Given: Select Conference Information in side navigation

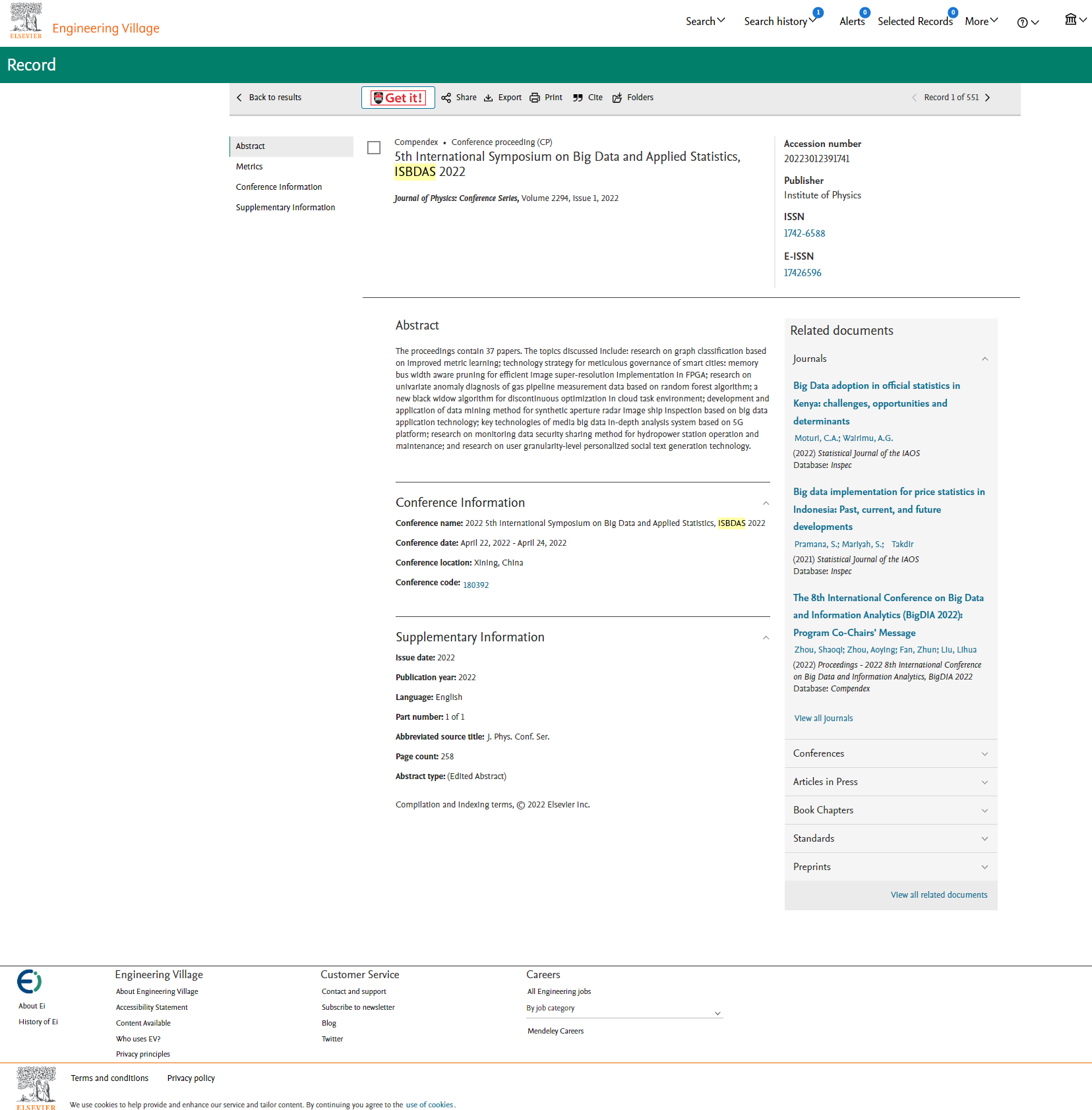Looking at the screenshot, I should pyautogui.click(x=291, y=187).
